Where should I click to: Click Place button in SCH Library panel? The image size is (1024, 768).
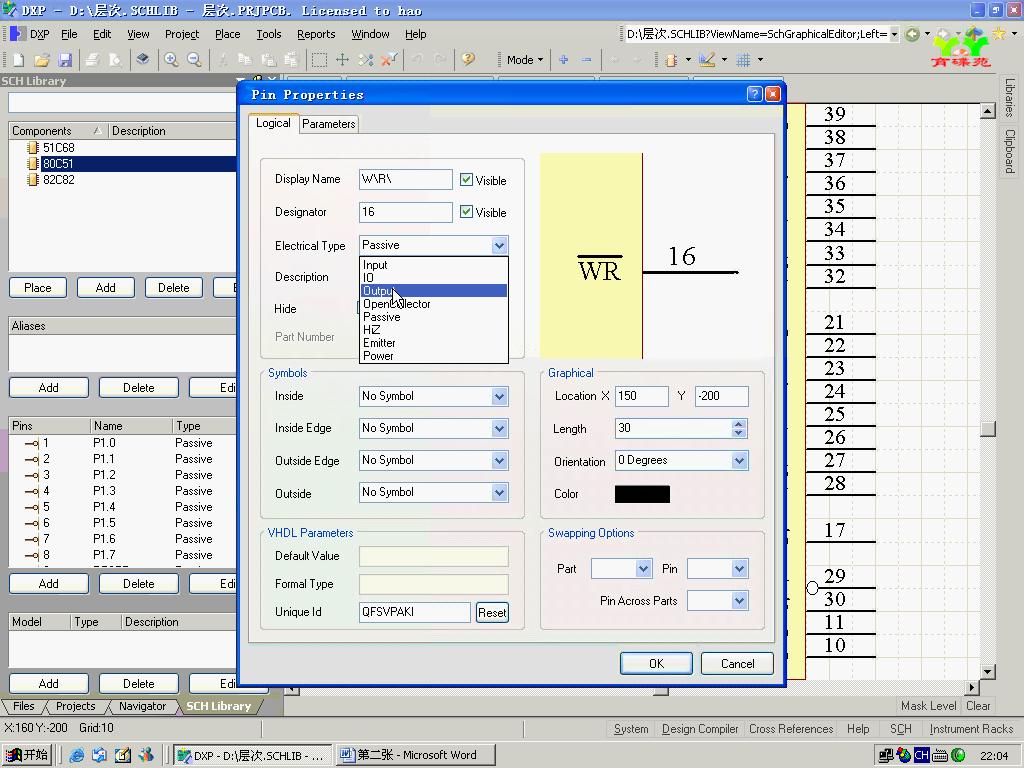(x=38, y=288)
